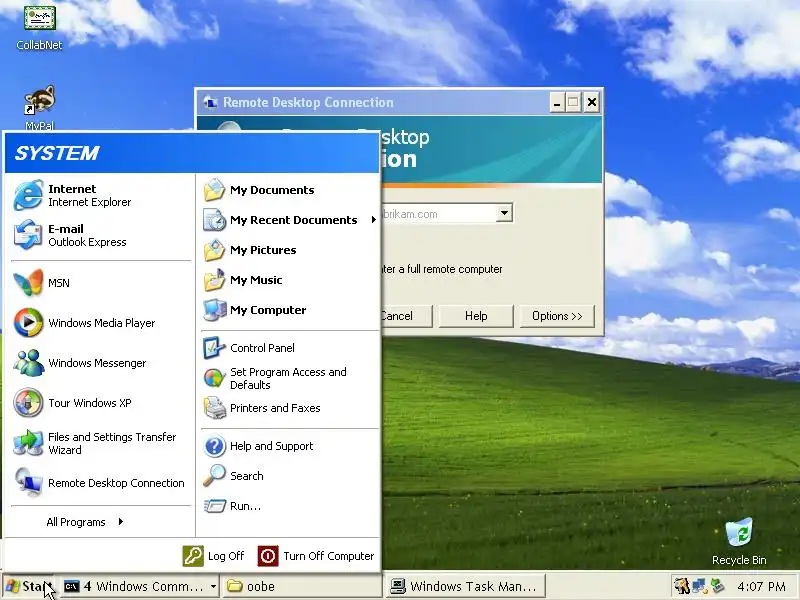Screen dimensions: 800x600
Task: Open My Pictures folder icon
Action: pos(214,250)
